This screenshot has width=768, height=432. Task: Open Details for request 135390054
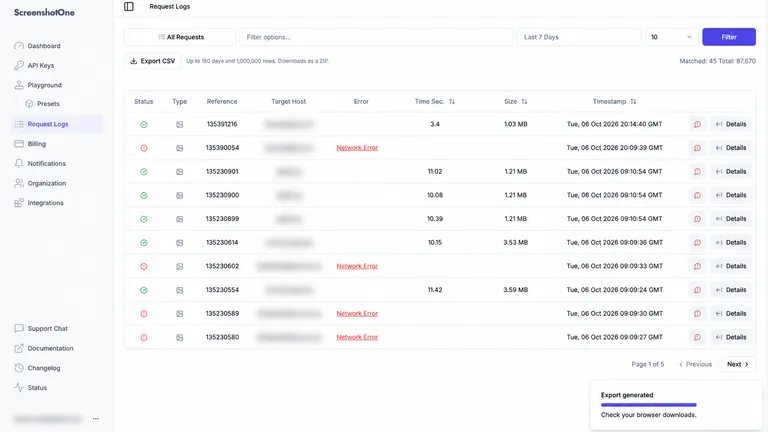pos(731,148)
